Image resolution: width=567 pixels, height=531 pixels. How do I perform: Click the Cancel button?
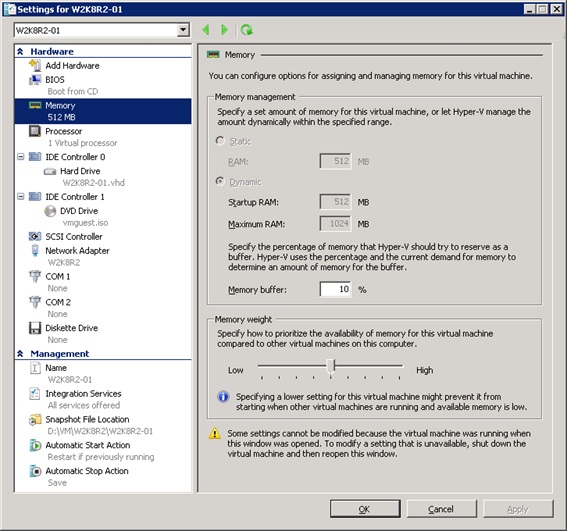tap(442, 509)
